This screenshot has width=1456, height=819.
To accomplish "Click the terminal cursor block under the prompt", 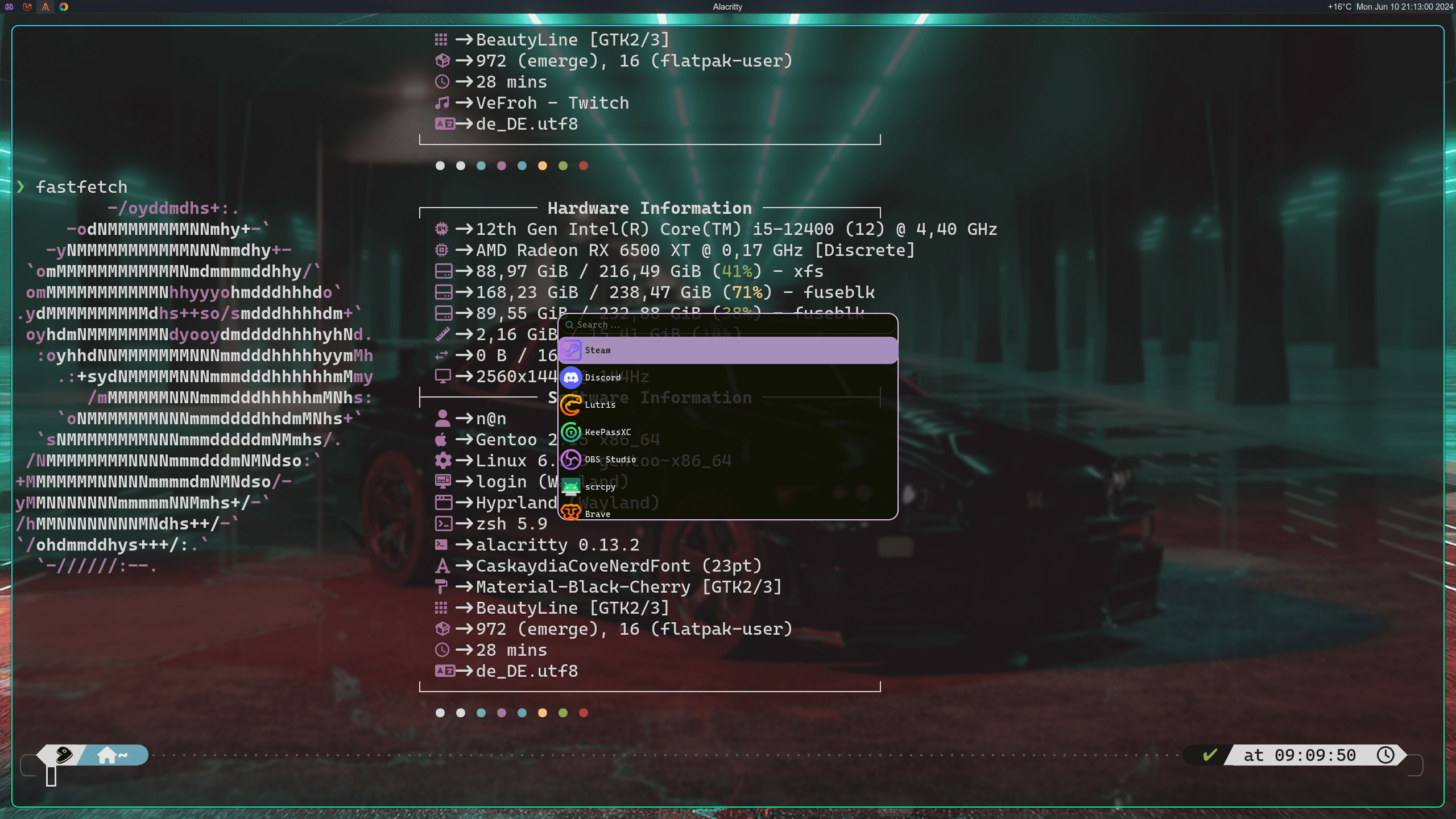I will (x=51, y=776).
